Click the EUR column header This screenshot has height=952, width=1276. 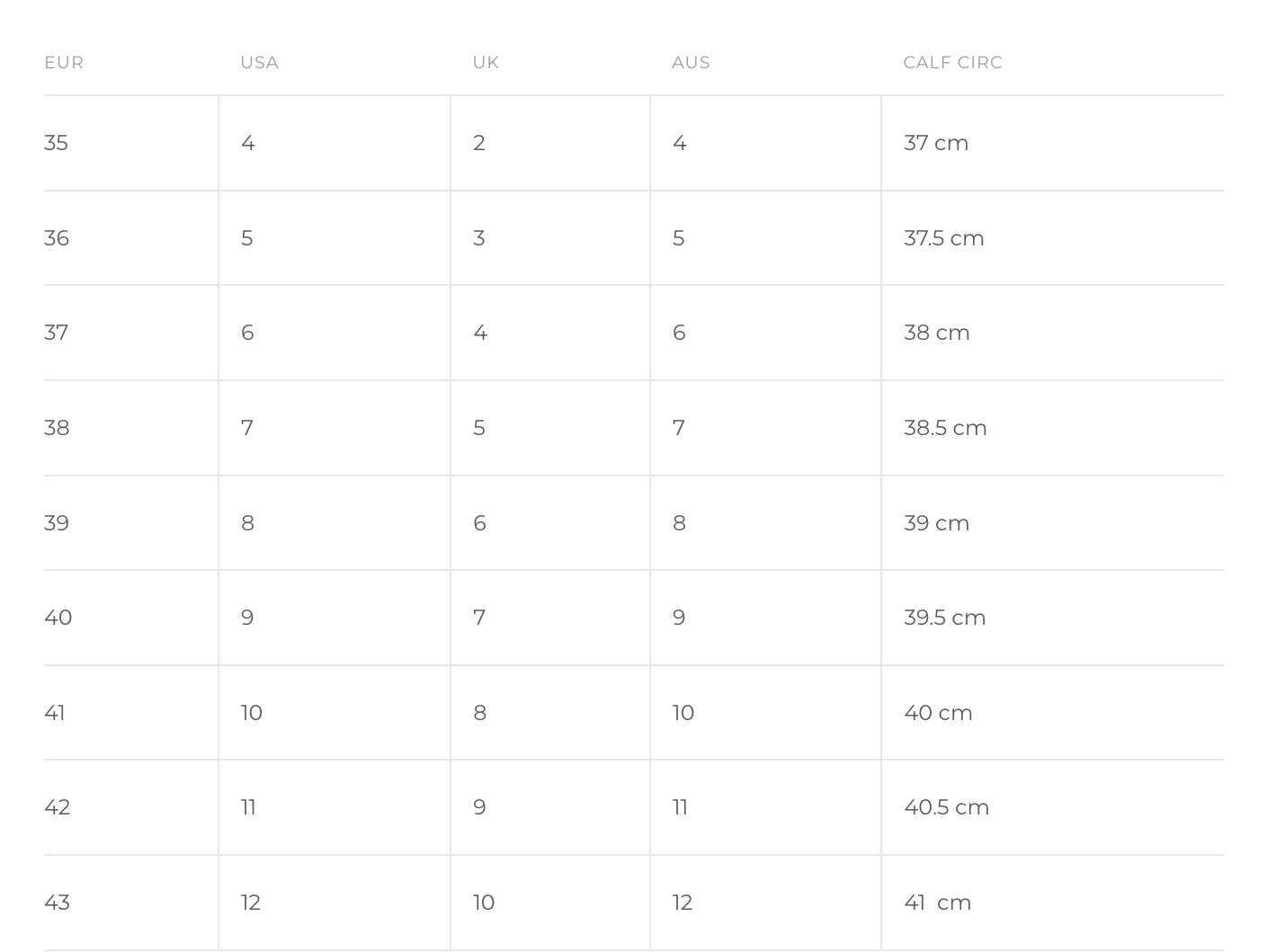pyautogui.click(x=64, y=63)
